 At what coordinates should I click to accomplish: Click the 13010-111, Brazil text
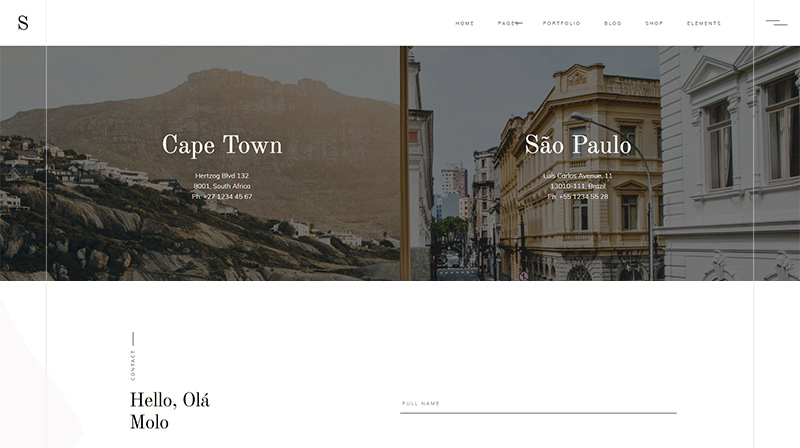tap(578, 186)
